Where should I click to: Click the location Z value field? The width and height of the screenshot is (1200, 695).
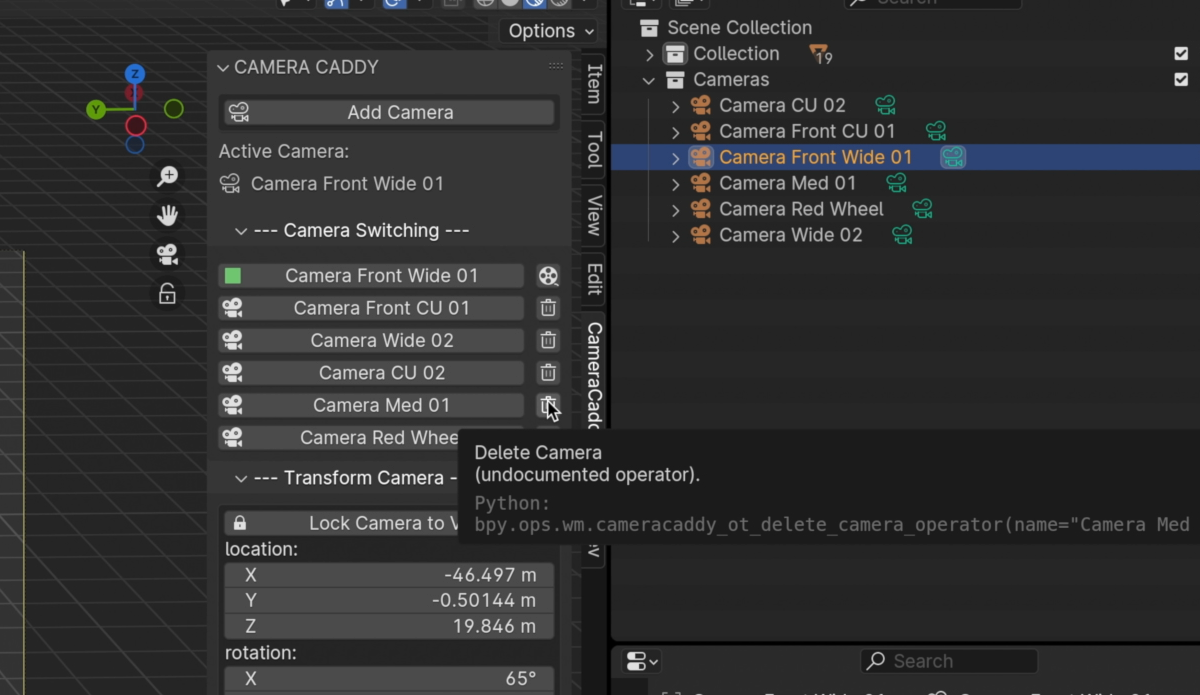tap(389, 626)
